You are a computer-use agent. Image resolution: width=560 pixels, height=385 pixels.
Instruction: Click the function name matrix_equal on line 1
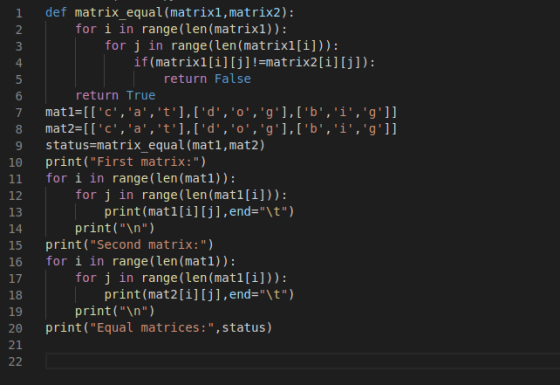pyautogui.click(x=119, y=13)
